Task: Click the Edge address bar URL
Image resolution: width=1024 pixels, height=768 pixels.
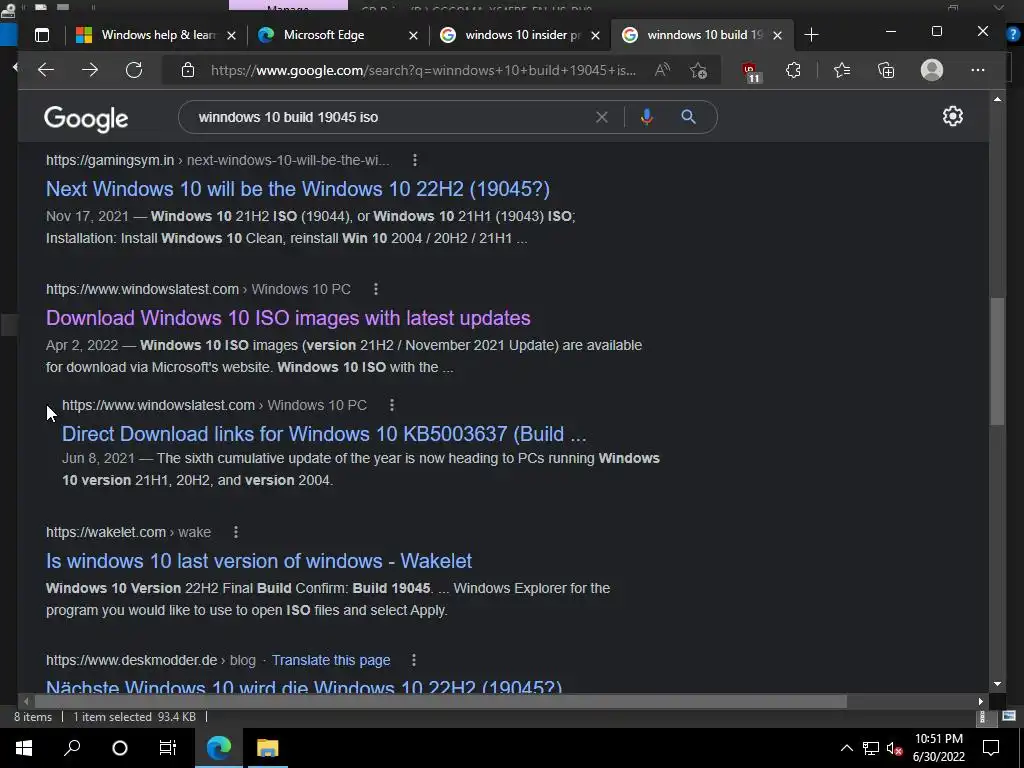Action: [x=423, y=70]
